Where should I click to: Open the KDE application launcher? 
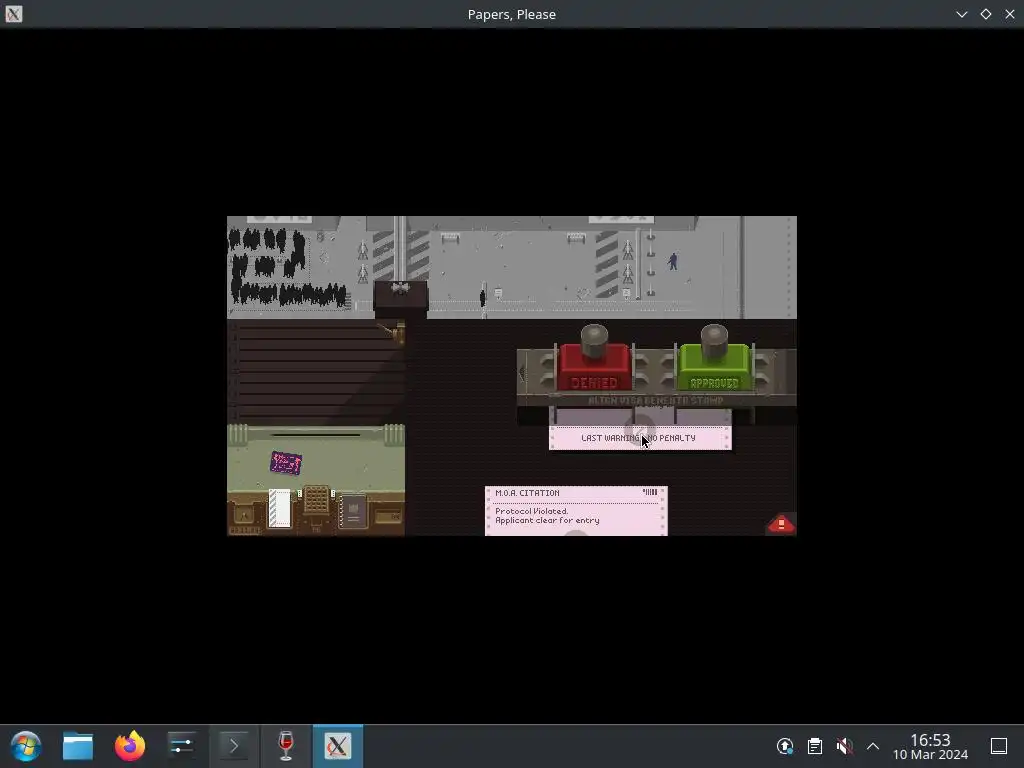click(26, 746)
